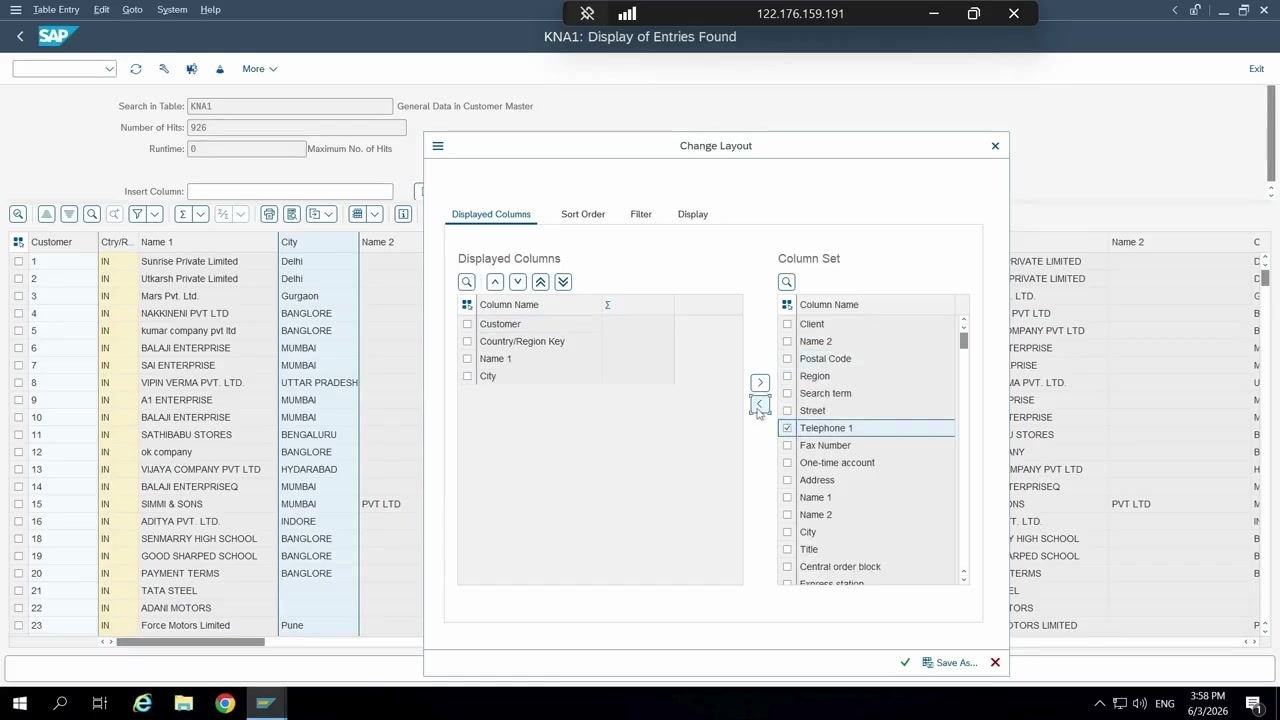
Task: Click the Details magnifier icon in the ALV toolbar
Action: (x=18, y=214)
